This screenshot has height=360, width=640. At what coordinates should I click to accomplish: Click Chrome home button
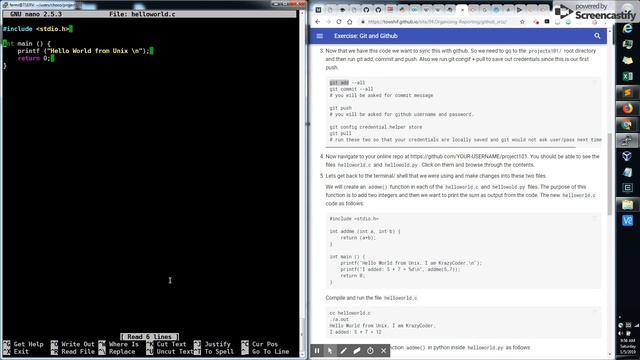(x=349, y=22)
